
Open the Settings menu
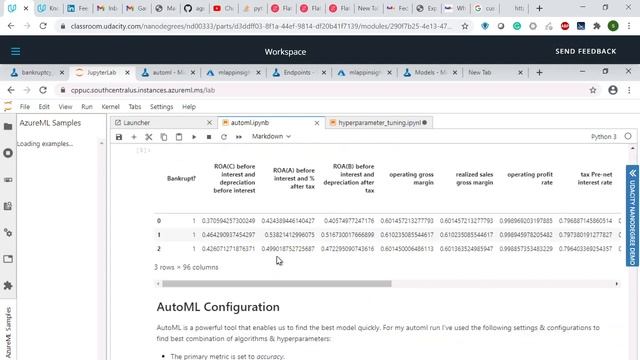pyautogui.click(x=162, y=107)
